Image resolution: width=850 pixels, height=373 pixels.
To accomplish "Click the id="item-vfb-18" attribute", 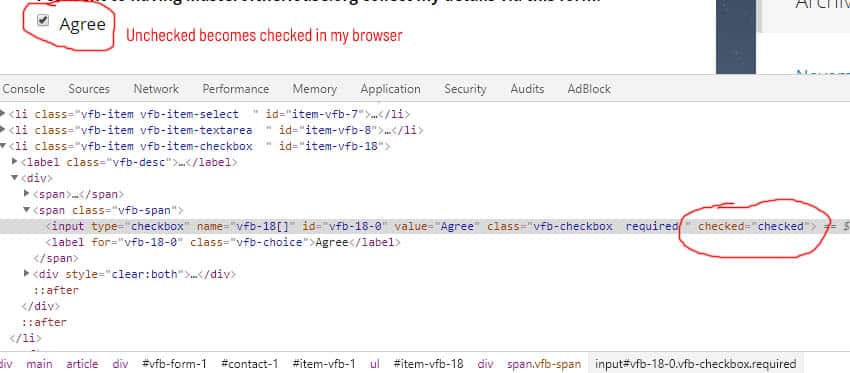I will (x=331, y=146).
